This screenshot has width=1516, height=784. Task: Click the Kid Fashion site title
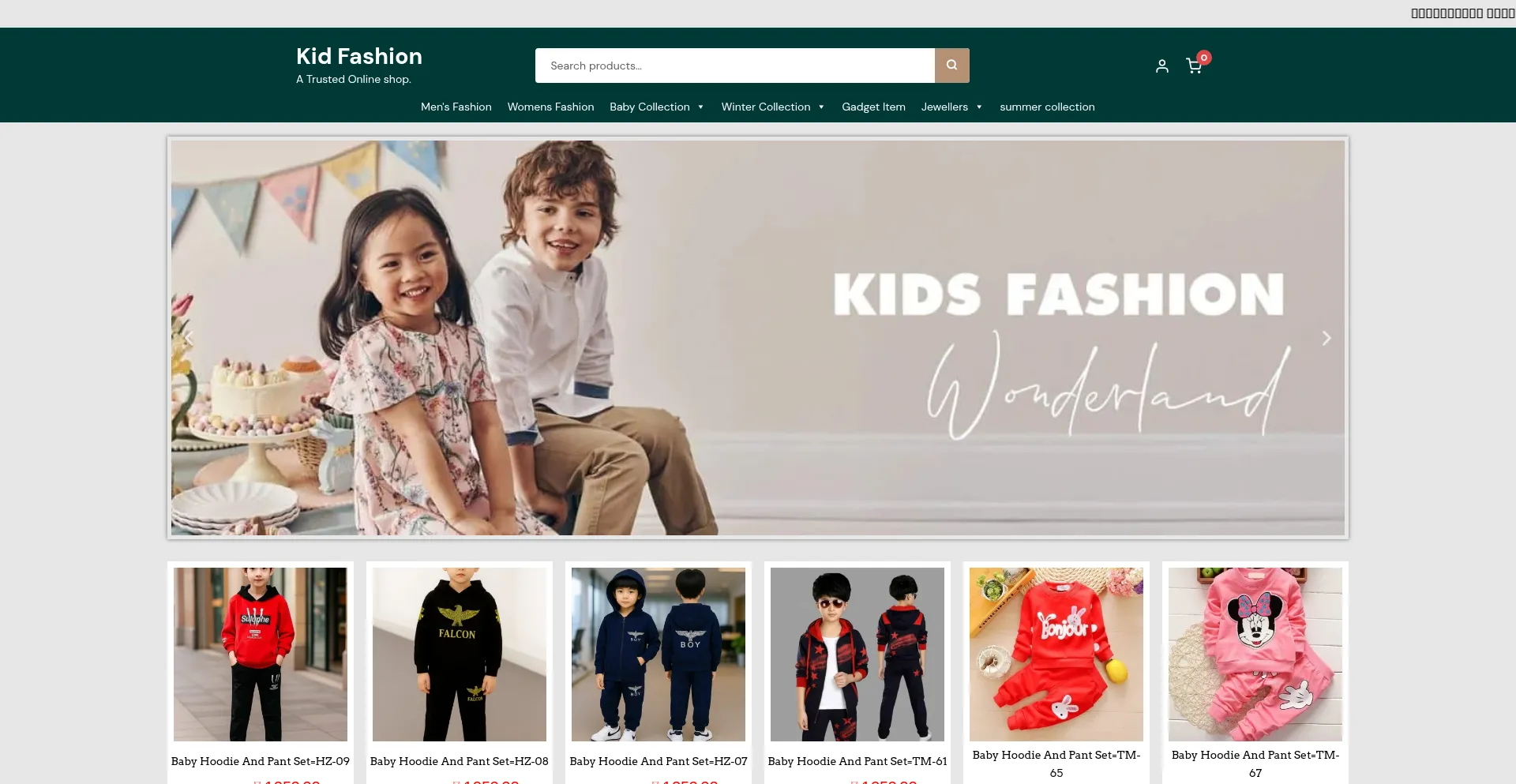click(359, 56)
